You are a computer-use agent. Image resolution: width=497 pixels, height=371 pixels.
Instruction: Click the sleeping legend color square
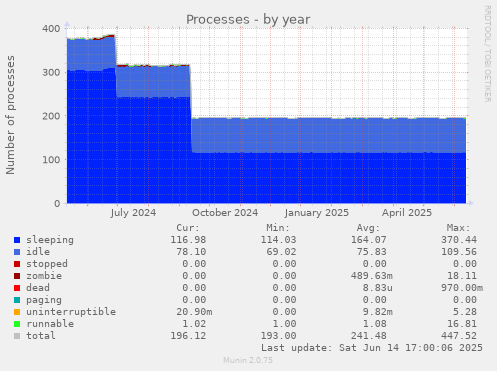(x=17, y=240)
